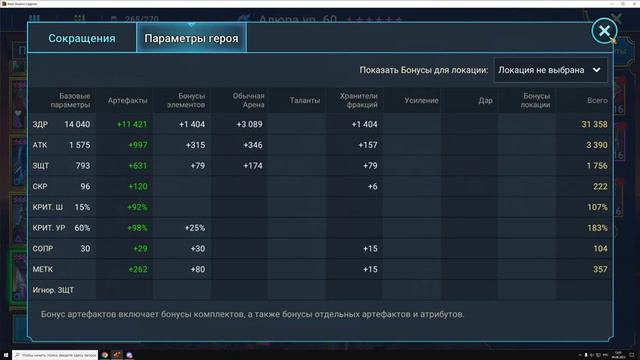Viewport: 640px width, 360px height.
Task: Click the ЗЩТ total value 1 756
Action: [x=597, y=166]
